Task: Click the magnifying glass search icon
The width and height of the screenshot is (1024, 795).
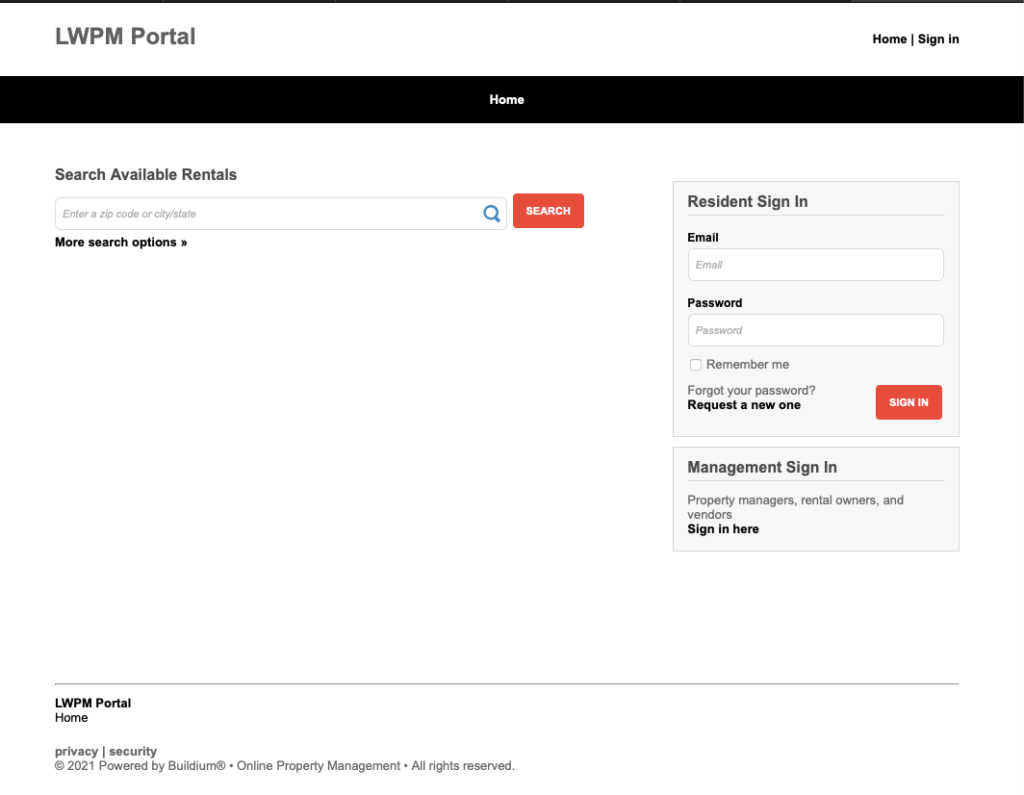Action: pos(491,214)
